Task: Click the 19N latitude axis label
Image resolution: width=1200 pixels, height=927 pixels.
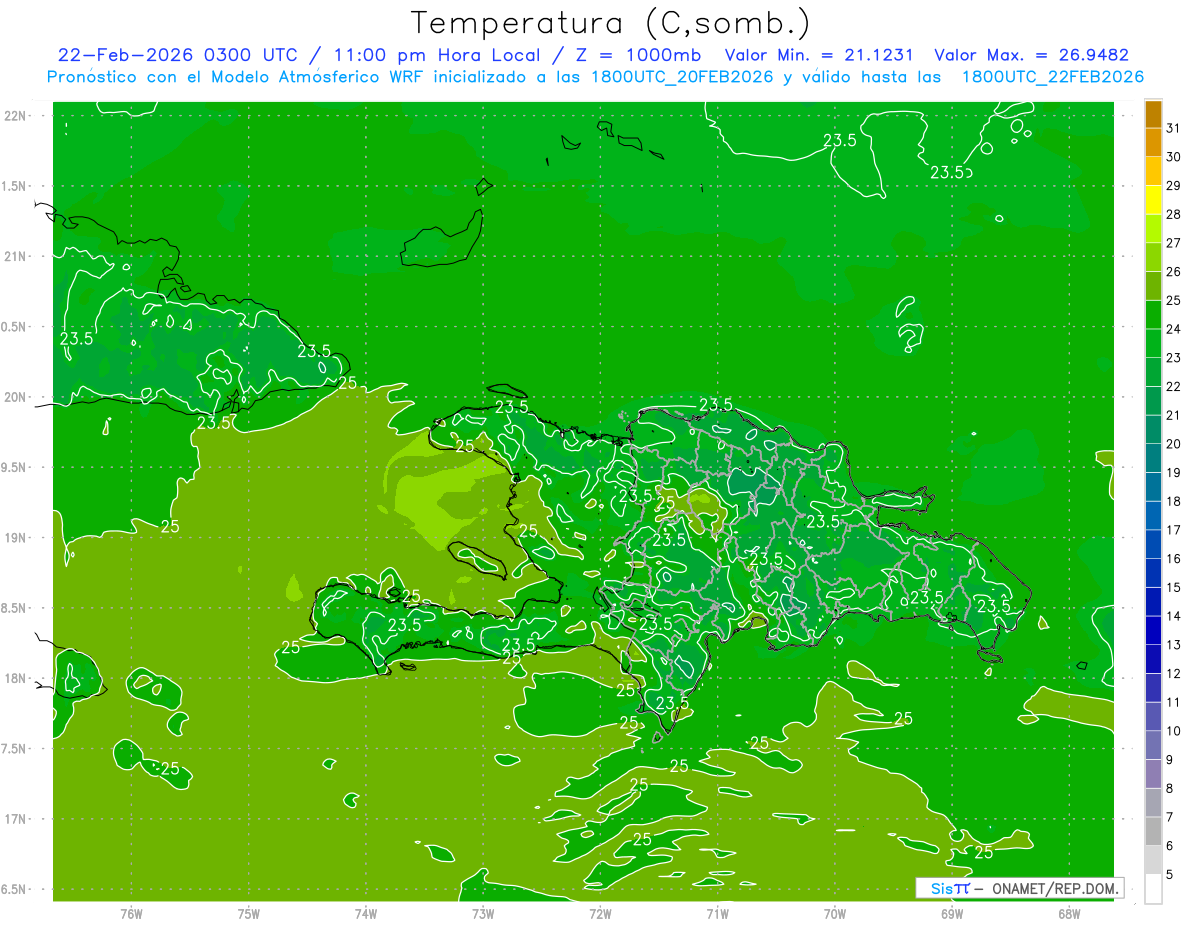Action: point(15,538)
